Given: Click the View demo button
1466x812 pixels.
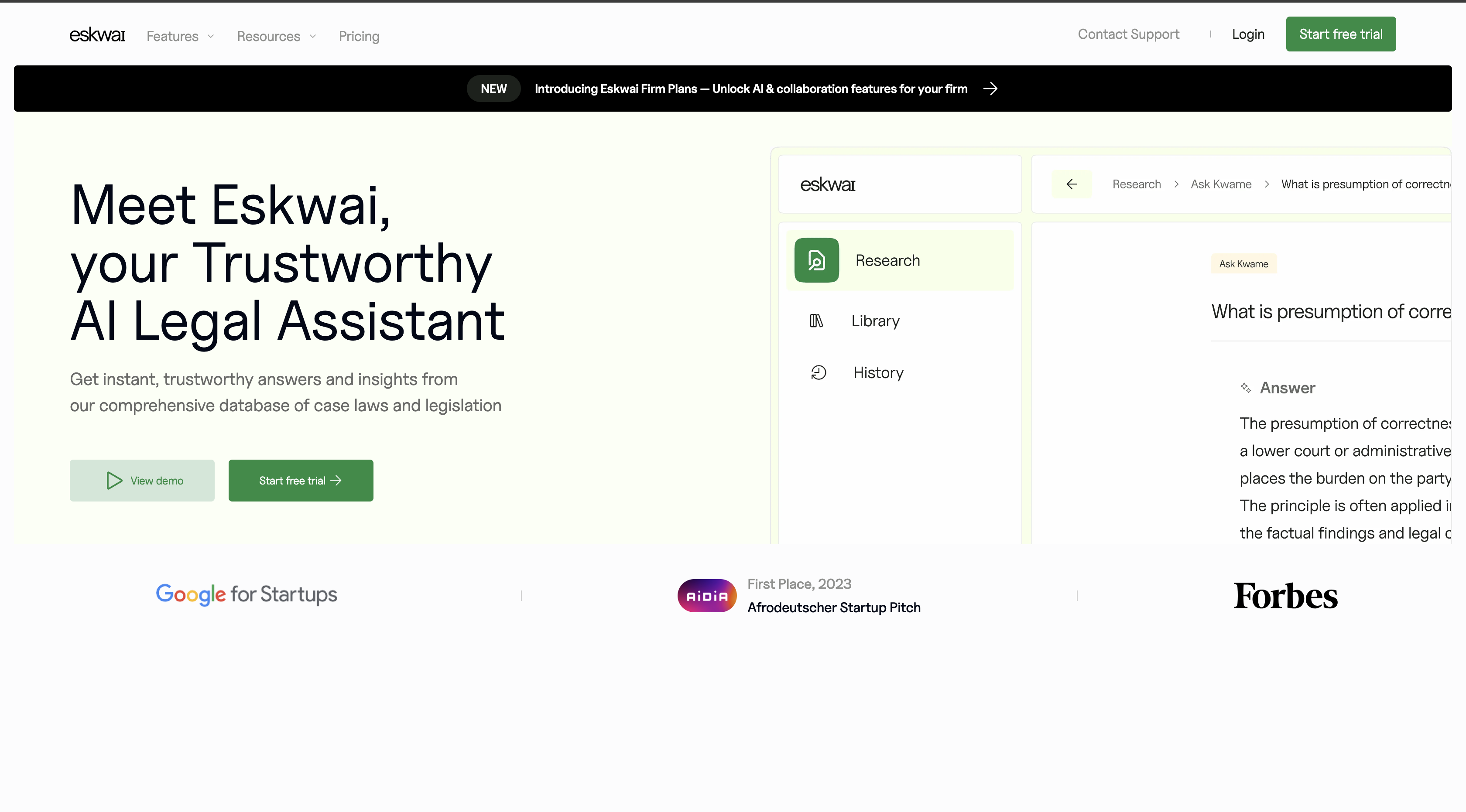Looking at the screenshot, I should click(x=142, y=481).
